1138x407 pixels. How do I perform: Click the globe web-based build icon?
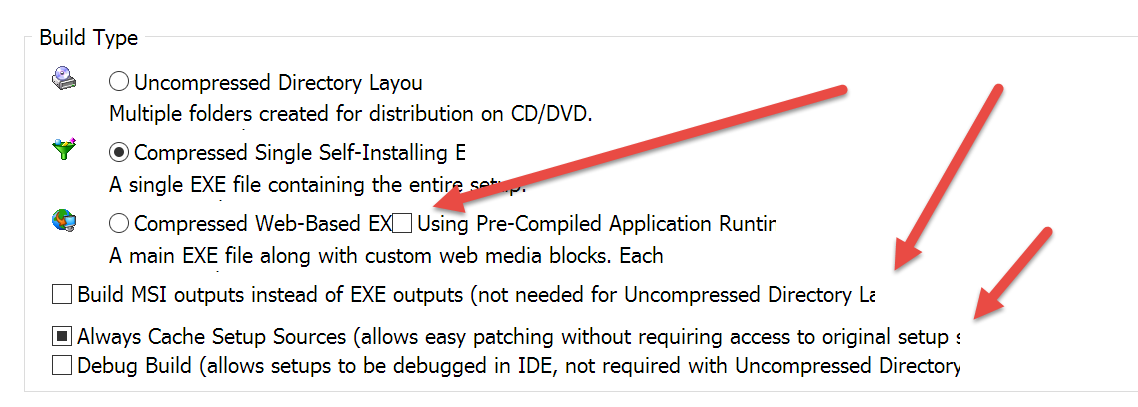[x=63, y=220]
